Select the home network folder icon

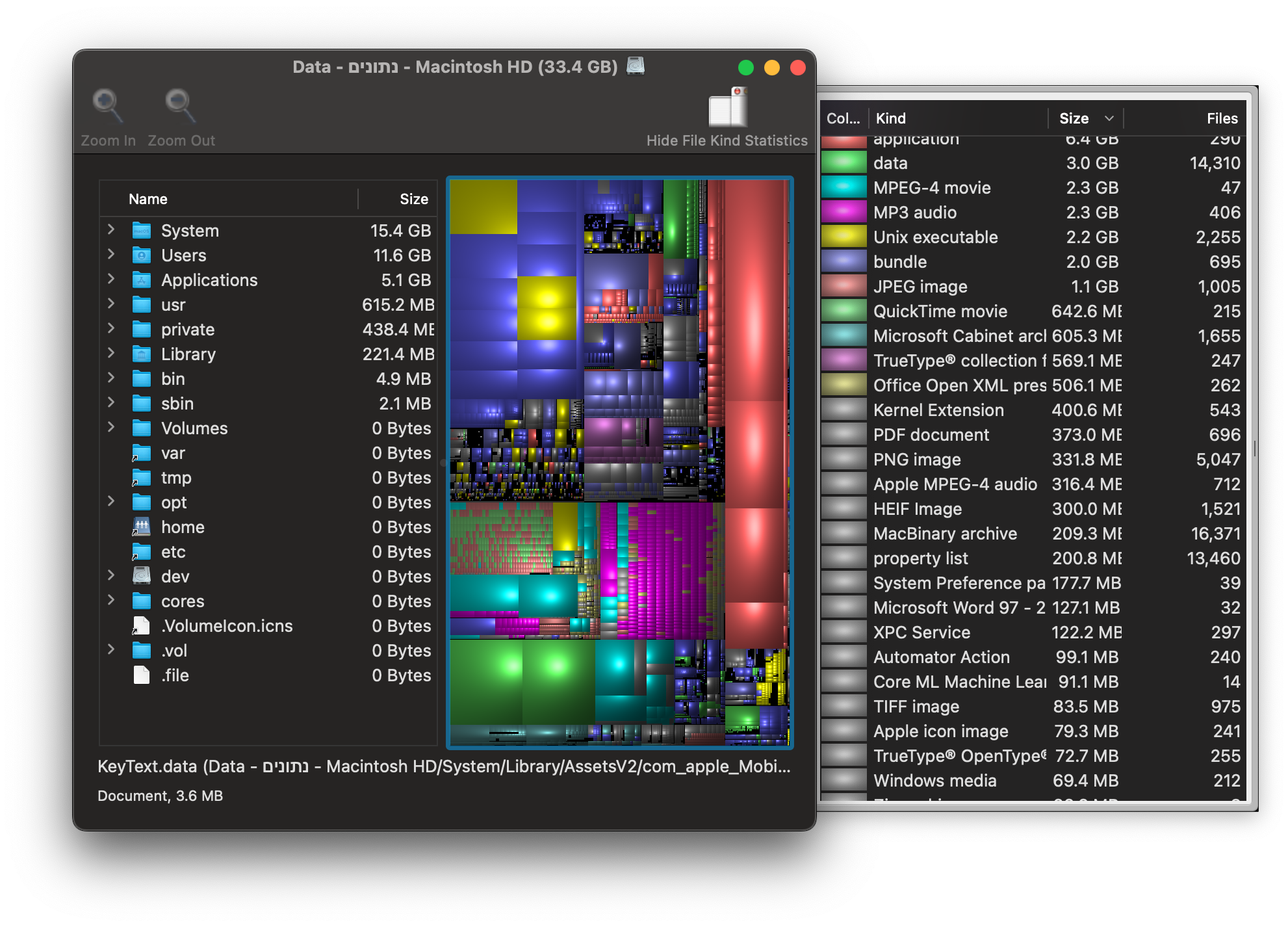click(142, 527)
